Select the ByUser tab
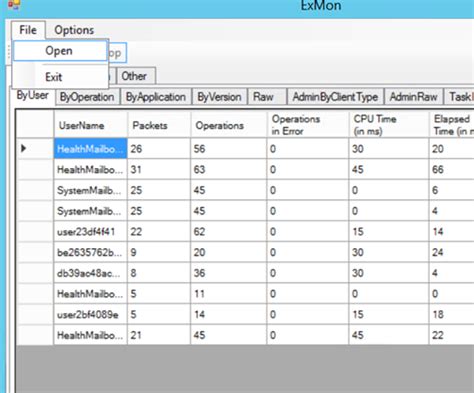The image size is (474, 393). tap(33, 96)
